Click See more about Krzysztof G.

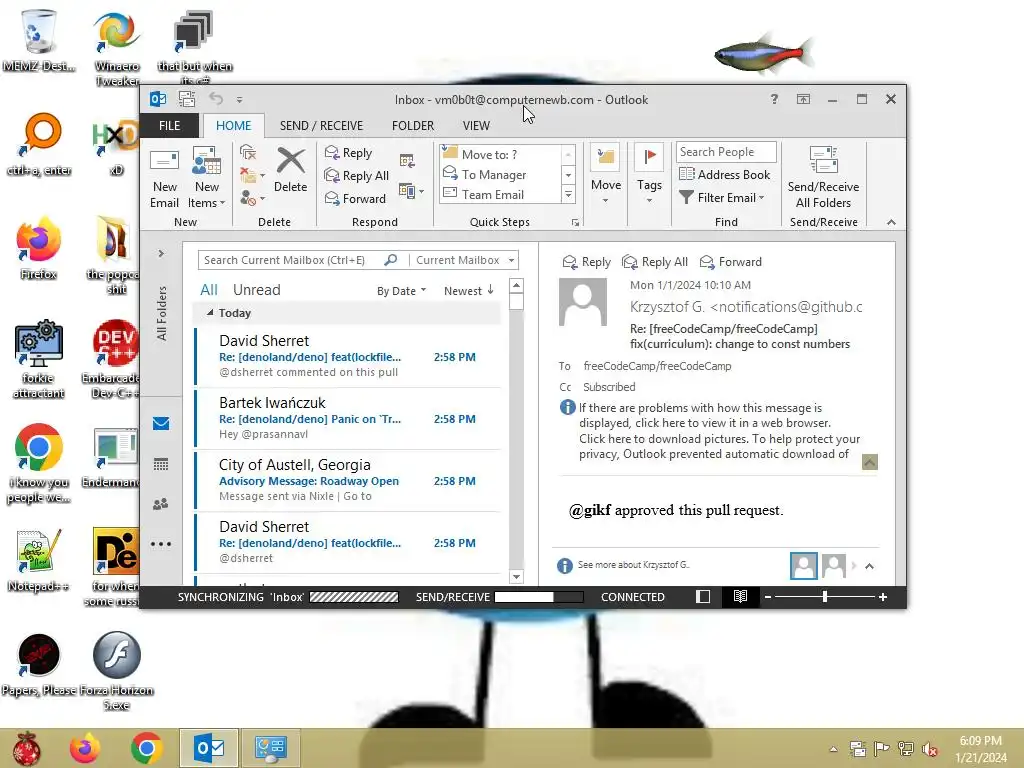coord(633,565)
